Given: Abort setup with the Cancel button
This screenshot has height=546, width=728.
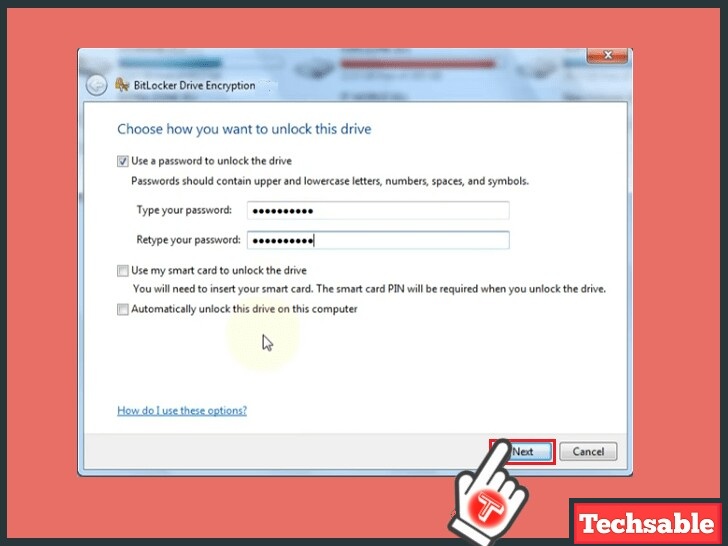Looking at the screenshot, I should [588, 452].
